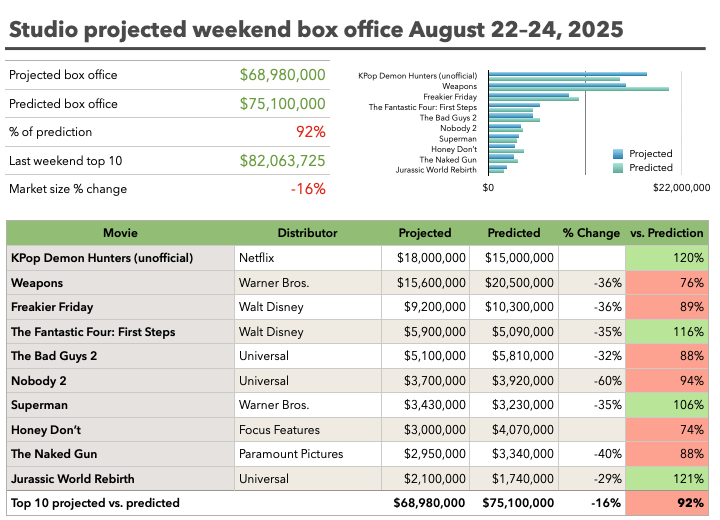
Task: Click Weapons predicted value $20,500,000
Action: click(518, 283)
